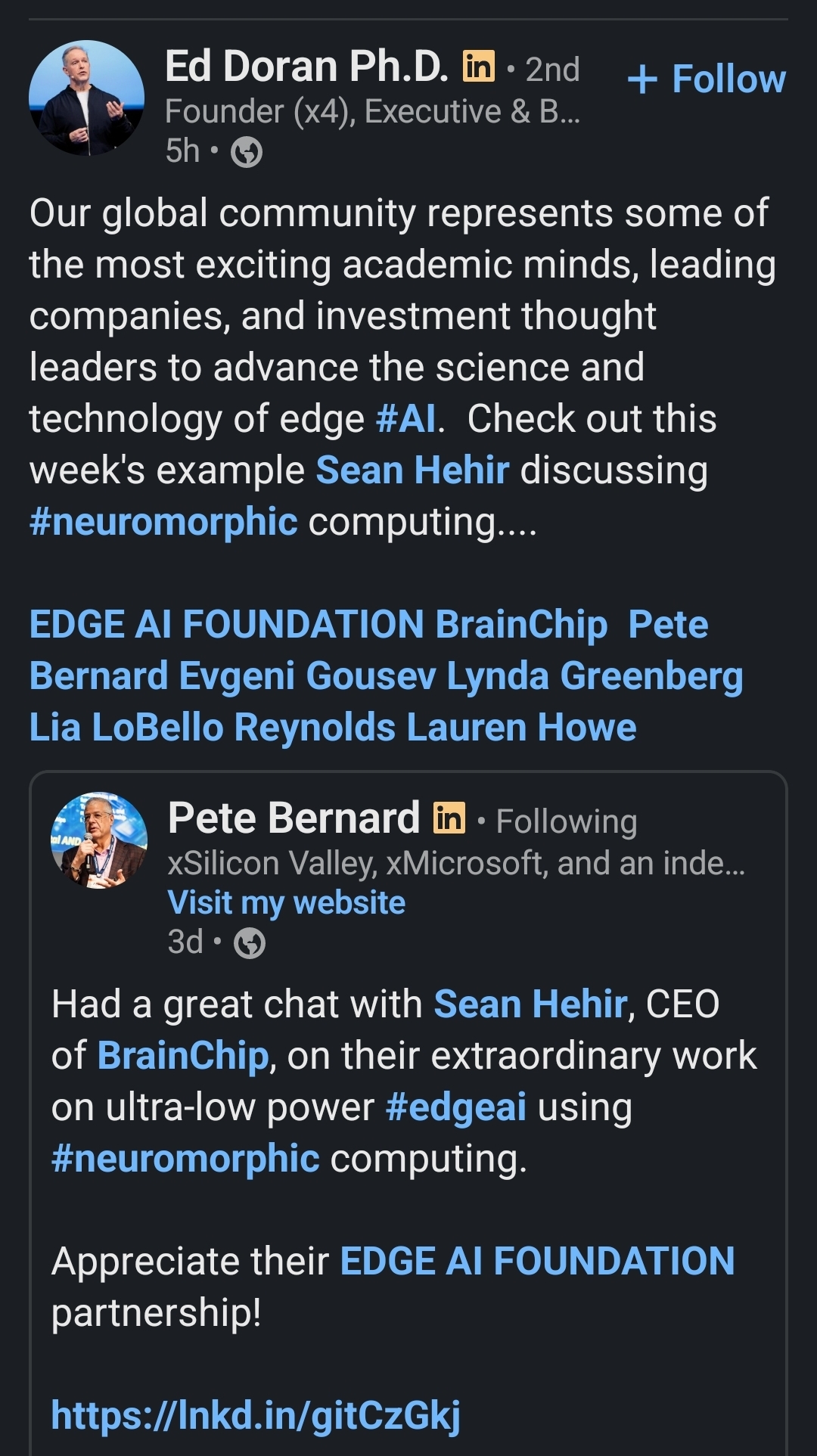This screenshot has width=817, height=1456.
Task: Open Ed Doran's profile picture
Action: [x=86, y=98]
